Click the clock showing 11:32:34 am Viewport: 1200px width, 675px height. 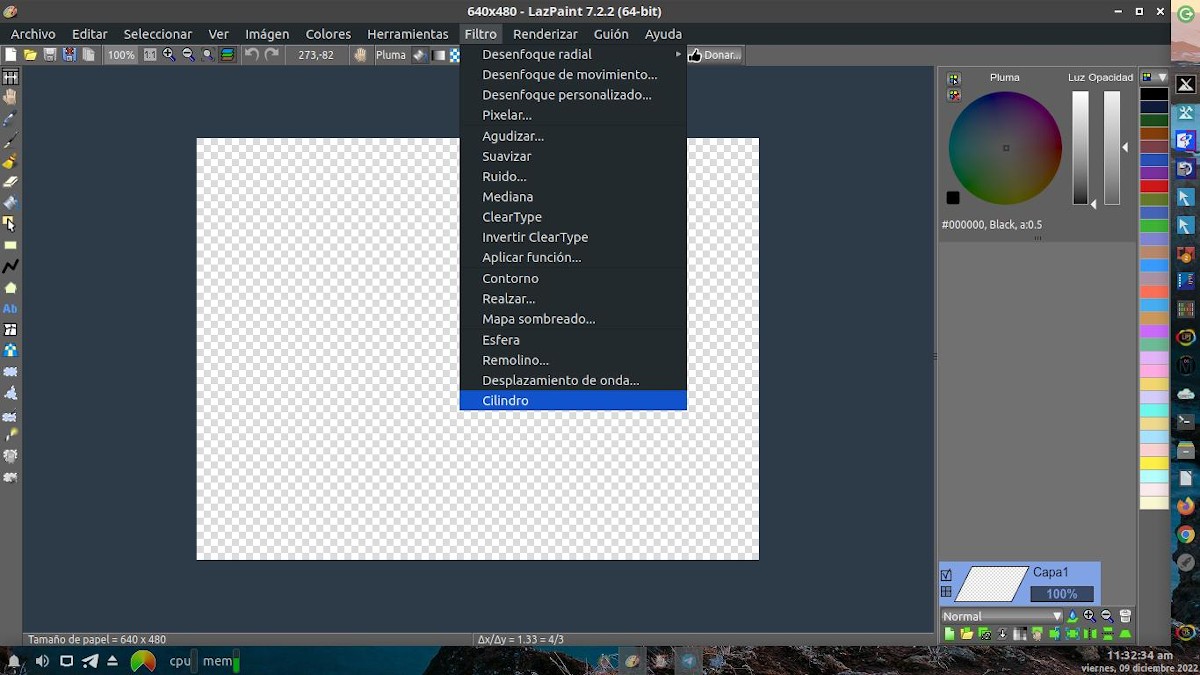click(x=1139, y=655)
